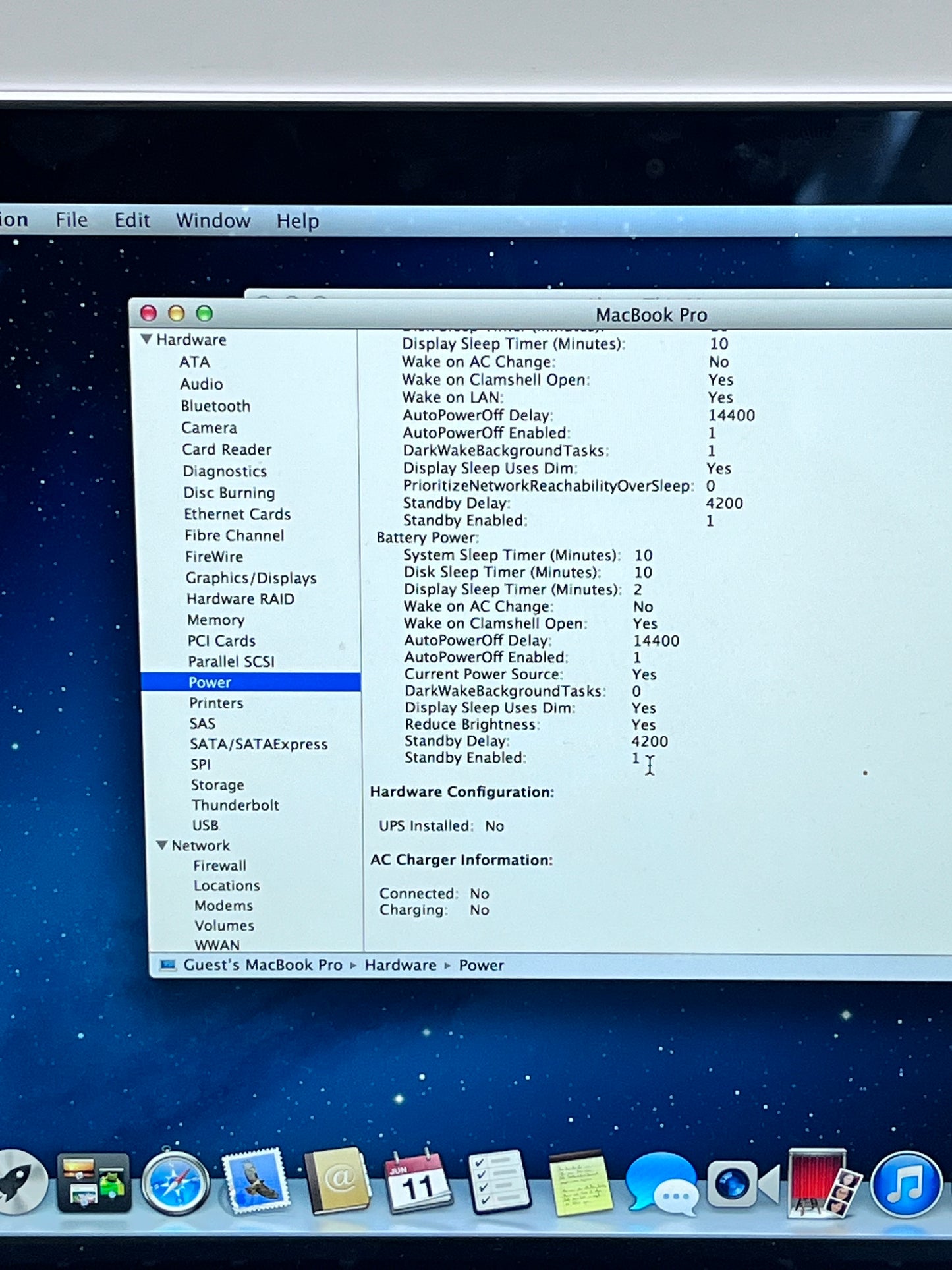Launch Safari from the Dock

(175, 1184)
